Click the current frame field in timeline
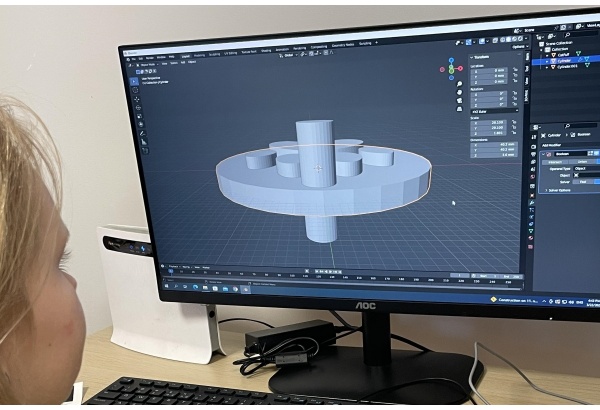This screenshot has height=410, width=600. (x=460, y=275)
